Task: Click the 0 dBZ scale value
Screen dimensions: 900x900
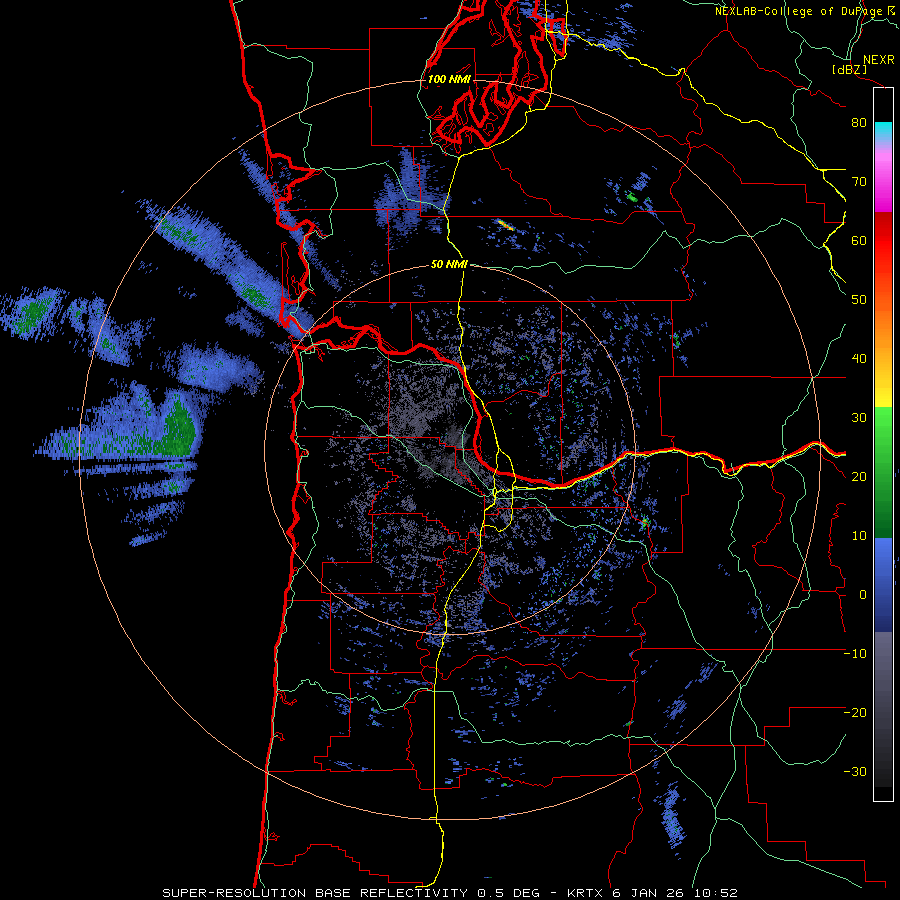Action: coord(863,595)
